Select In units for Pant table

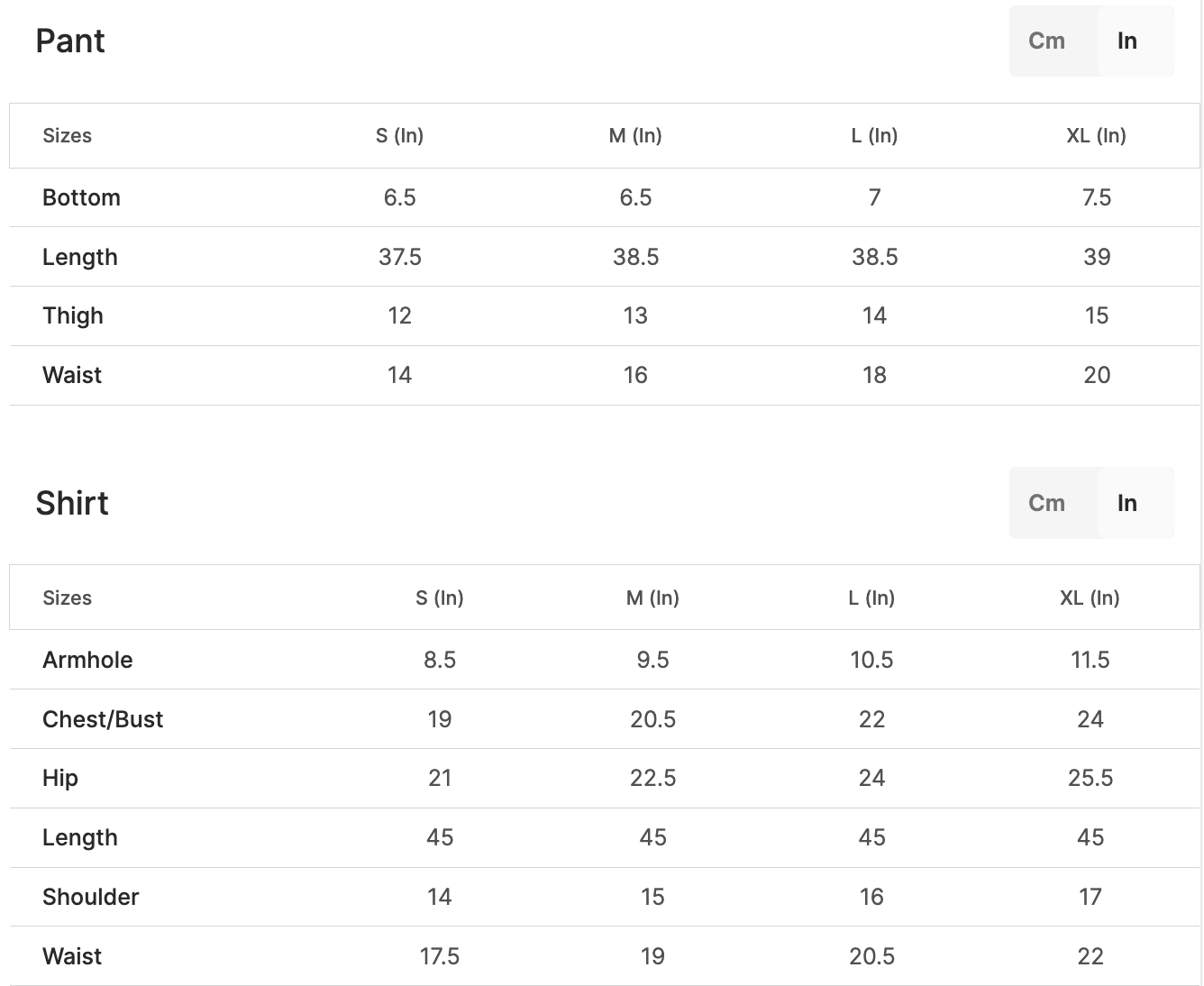(1126, 41)
